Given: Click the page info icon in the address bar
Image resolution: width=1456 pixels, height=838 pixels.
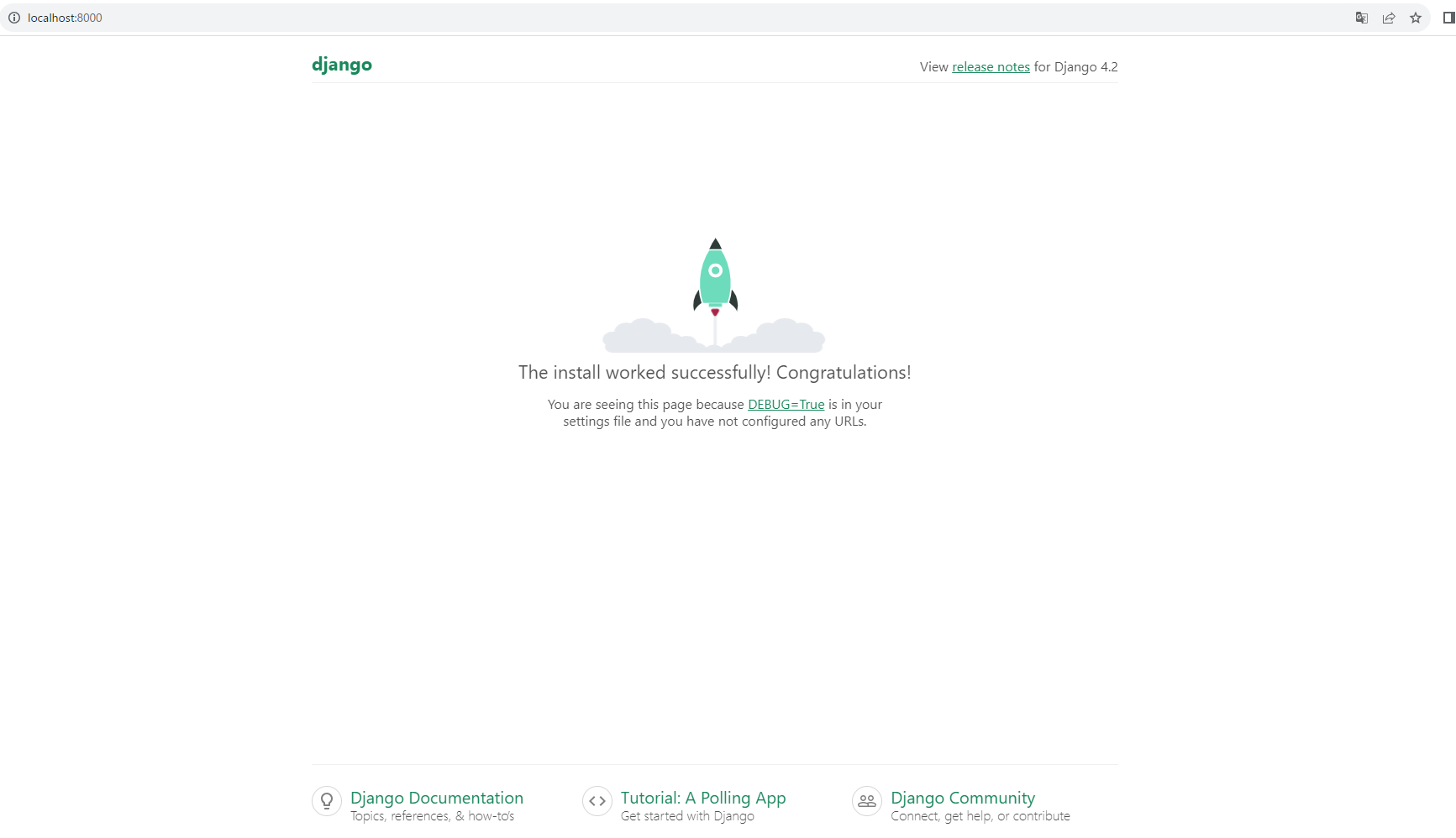Looking at the screenshot, I should (x=13, y=18).
